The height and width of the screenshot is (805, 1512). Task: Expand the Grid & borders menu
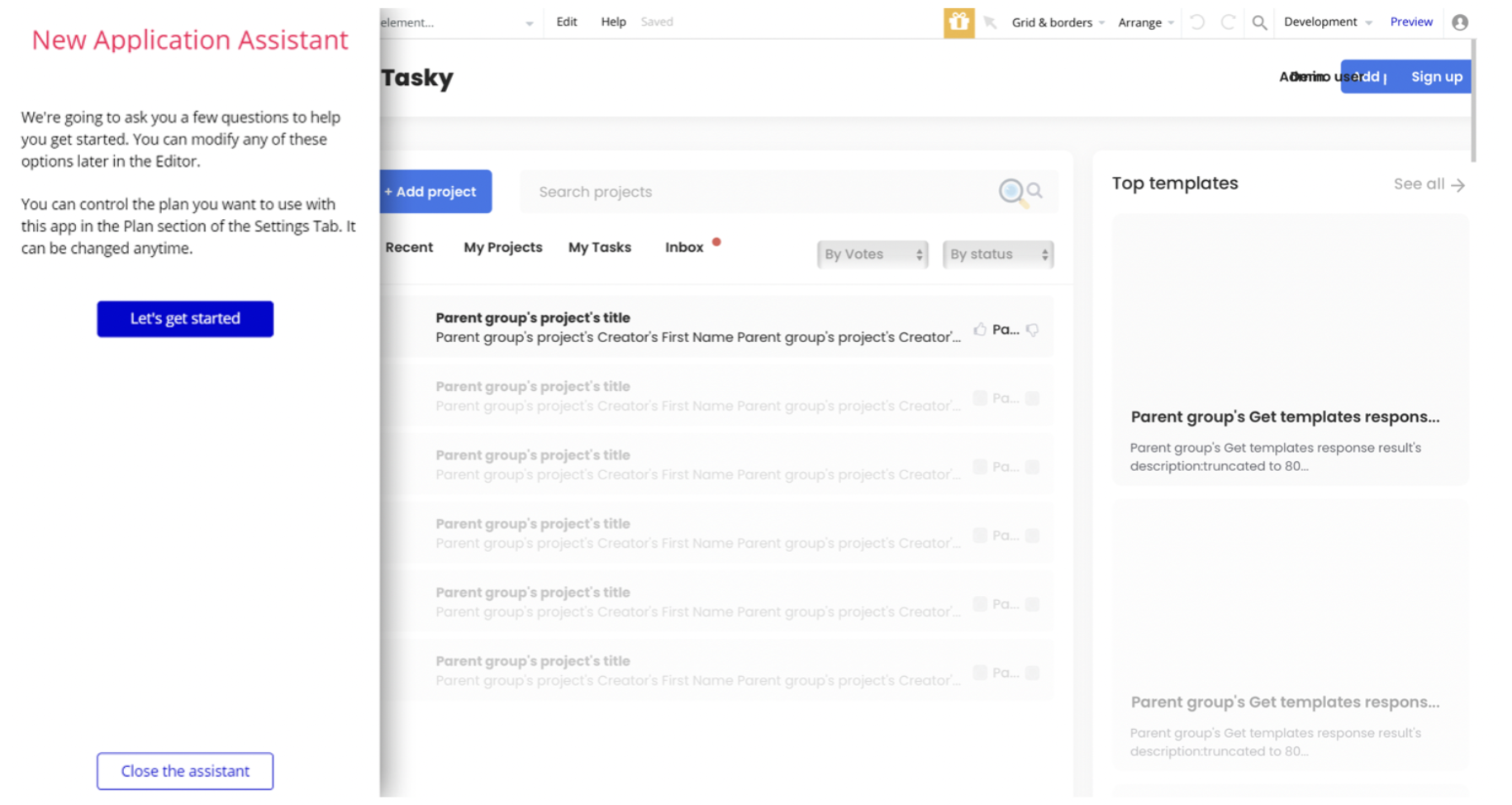(1058, 22)
